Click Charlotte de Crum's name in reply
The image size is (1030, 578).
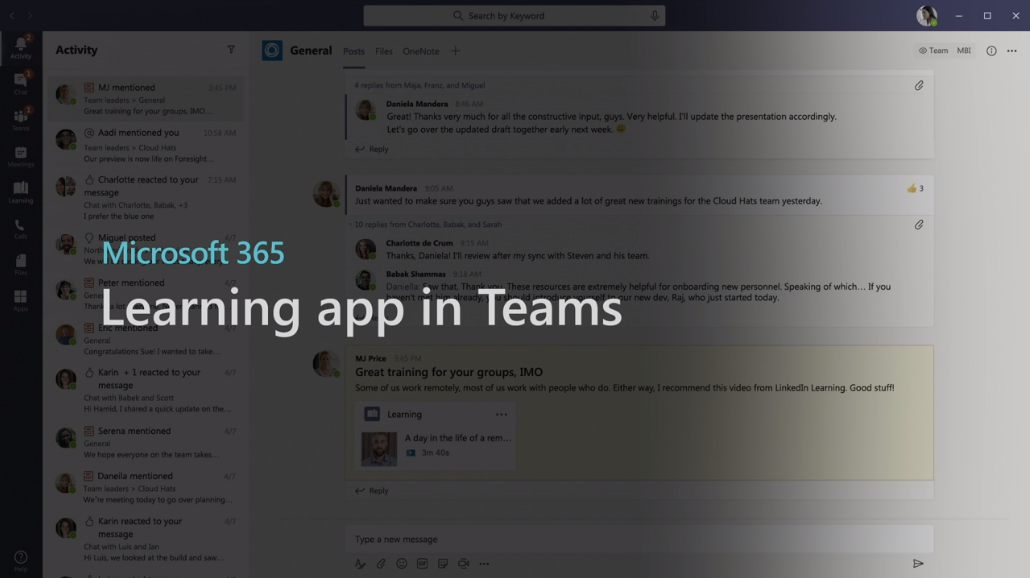click(419, 243)
